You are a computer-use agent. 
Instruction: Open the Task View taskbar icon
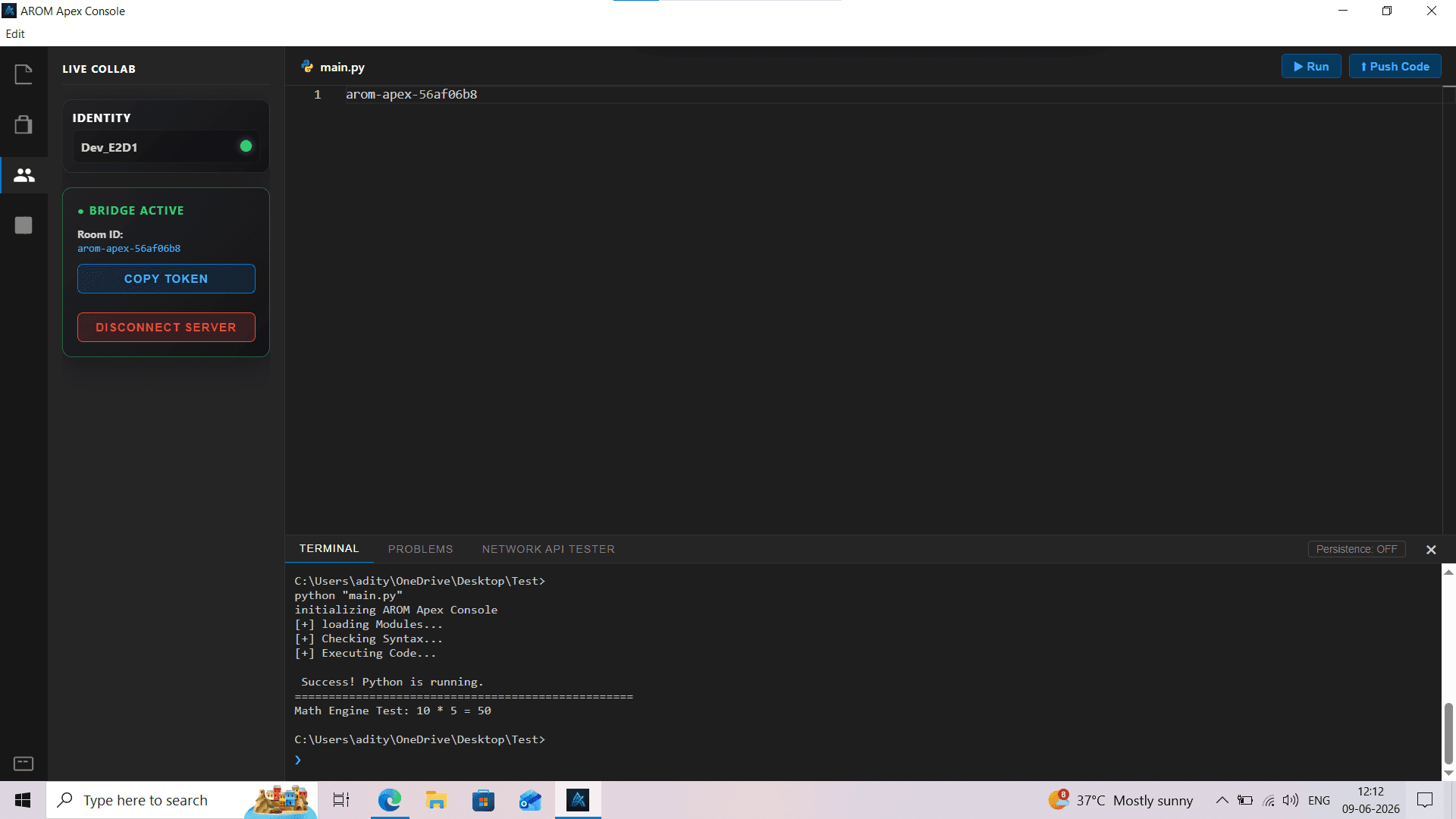[x=341, y=800]
